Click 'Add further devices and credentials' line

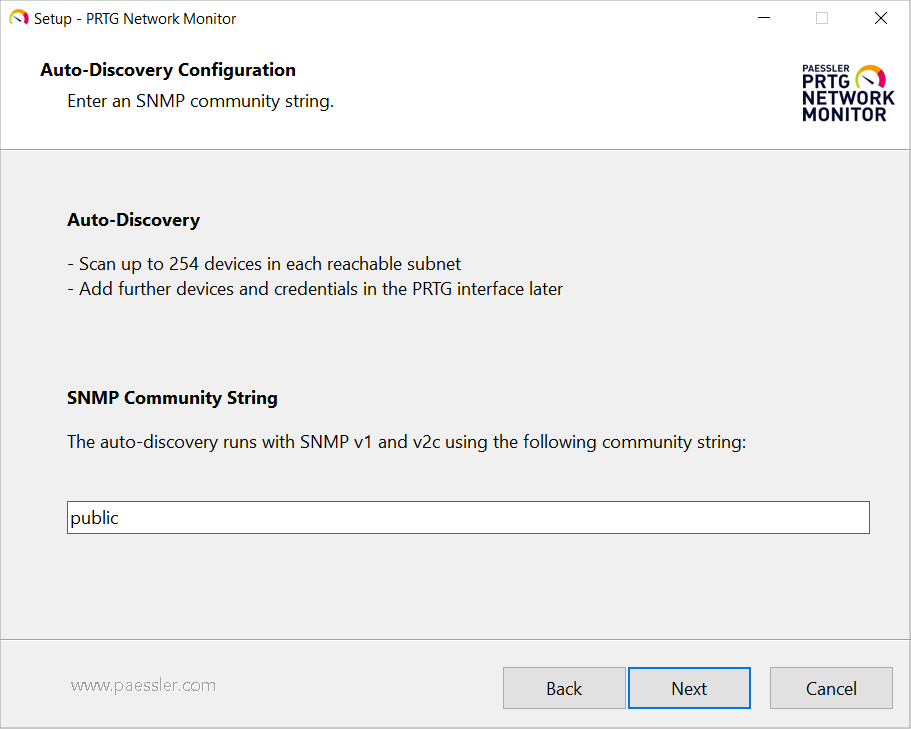pos(315,289)
